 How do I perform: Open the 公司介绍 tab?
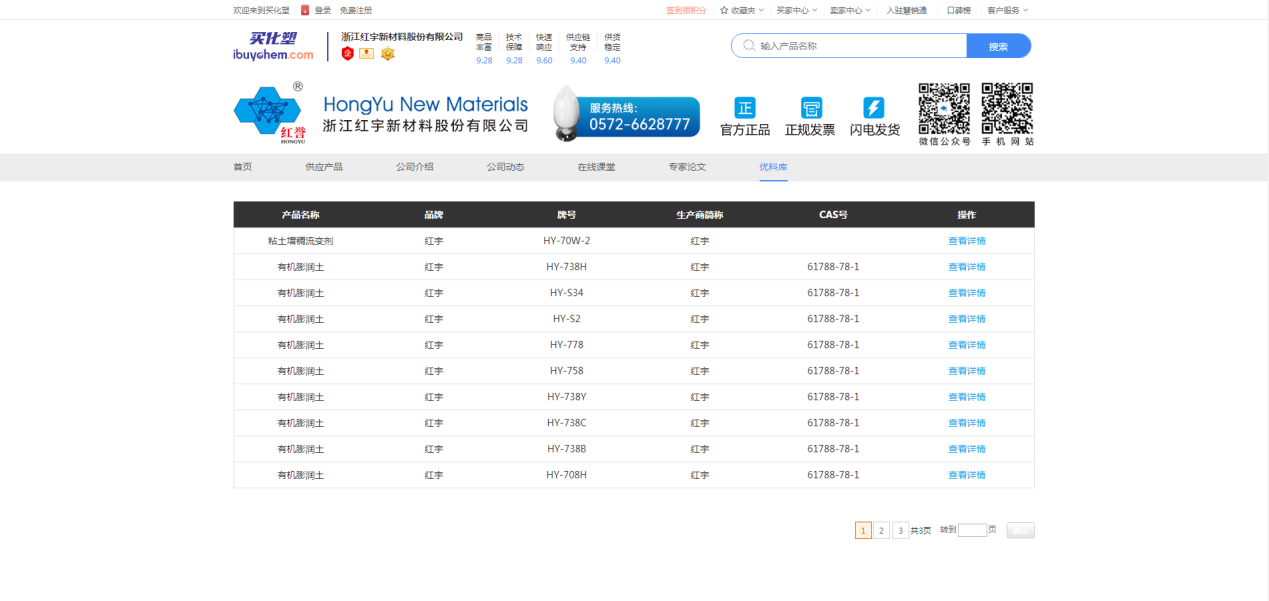tap(415, 167)
